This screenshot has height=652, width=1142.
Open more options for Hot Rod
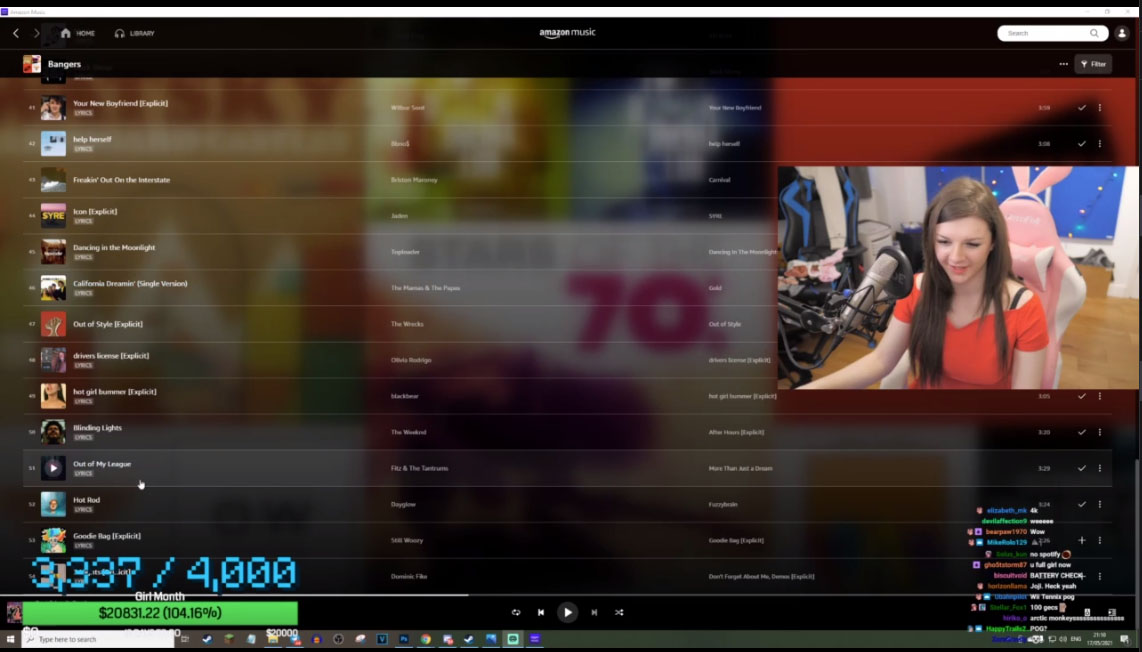[x=1100, y=504]
